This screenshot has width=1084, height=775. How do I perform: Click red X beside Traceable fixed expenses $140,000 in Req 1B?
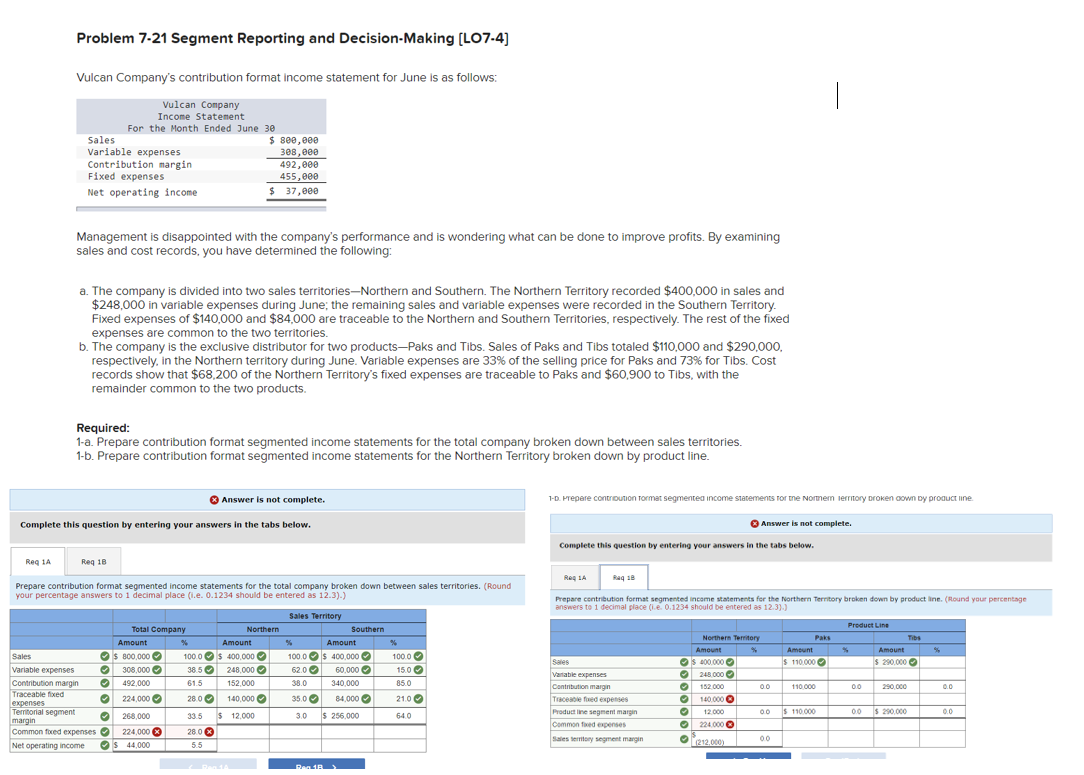[729, 699]
